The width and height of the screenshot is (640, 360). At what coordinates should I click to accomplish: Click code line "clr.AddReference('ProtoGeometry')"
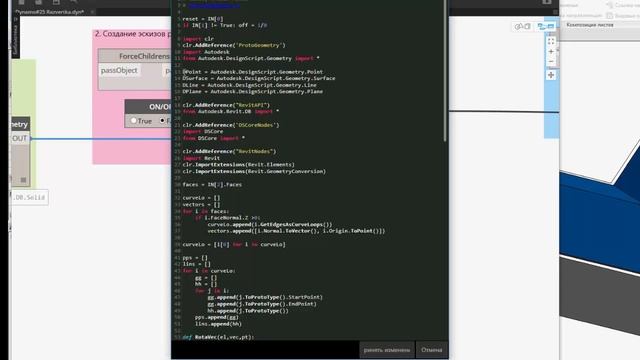234,45
